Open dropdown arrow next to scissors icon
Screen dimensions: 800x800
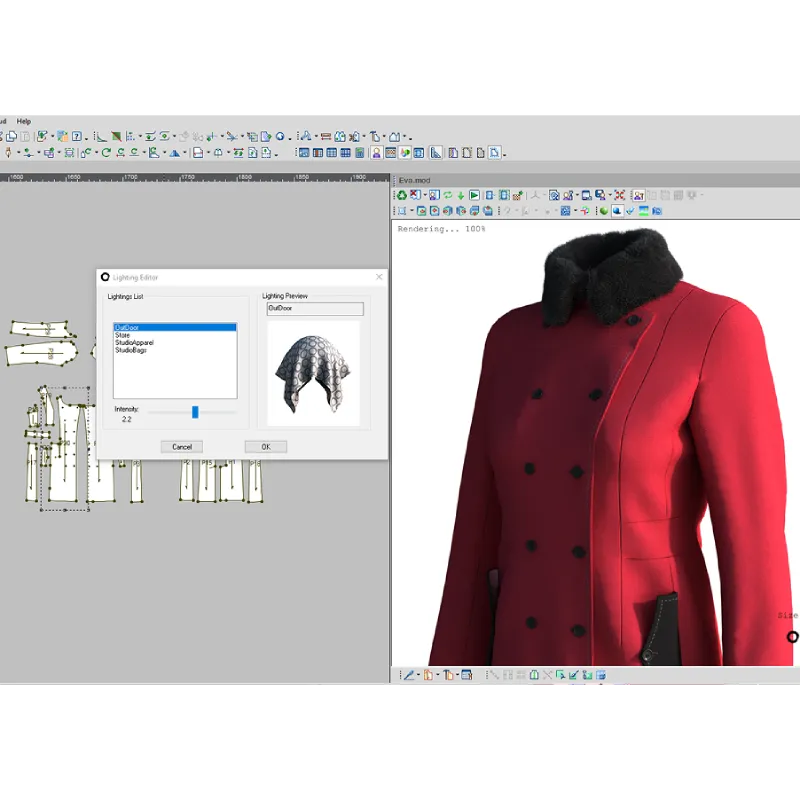(x=242, y=137)
